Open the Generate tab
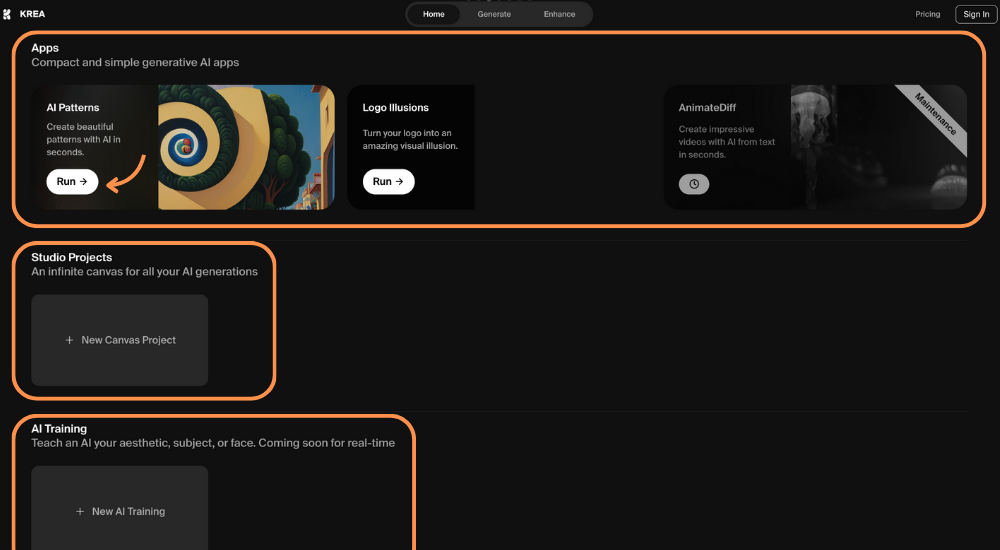 (494, 14)
